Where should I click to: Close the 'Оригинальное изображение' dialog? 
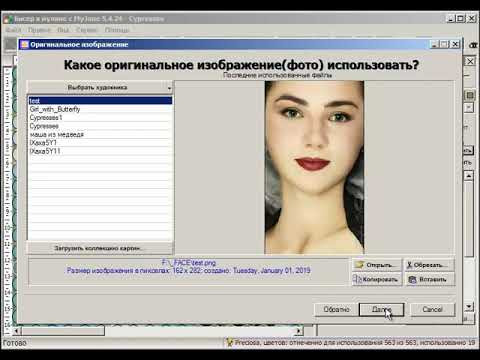click(x=456, y=44)
